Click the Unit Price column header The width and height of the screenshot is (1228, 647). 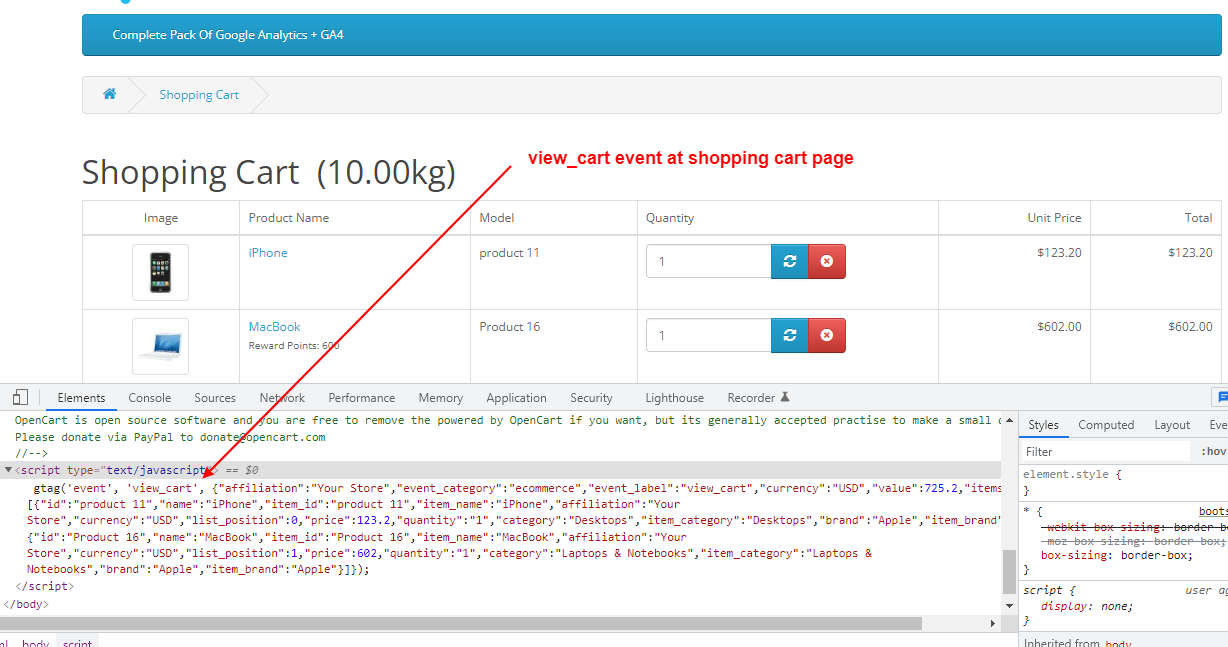pos(1054,218)
